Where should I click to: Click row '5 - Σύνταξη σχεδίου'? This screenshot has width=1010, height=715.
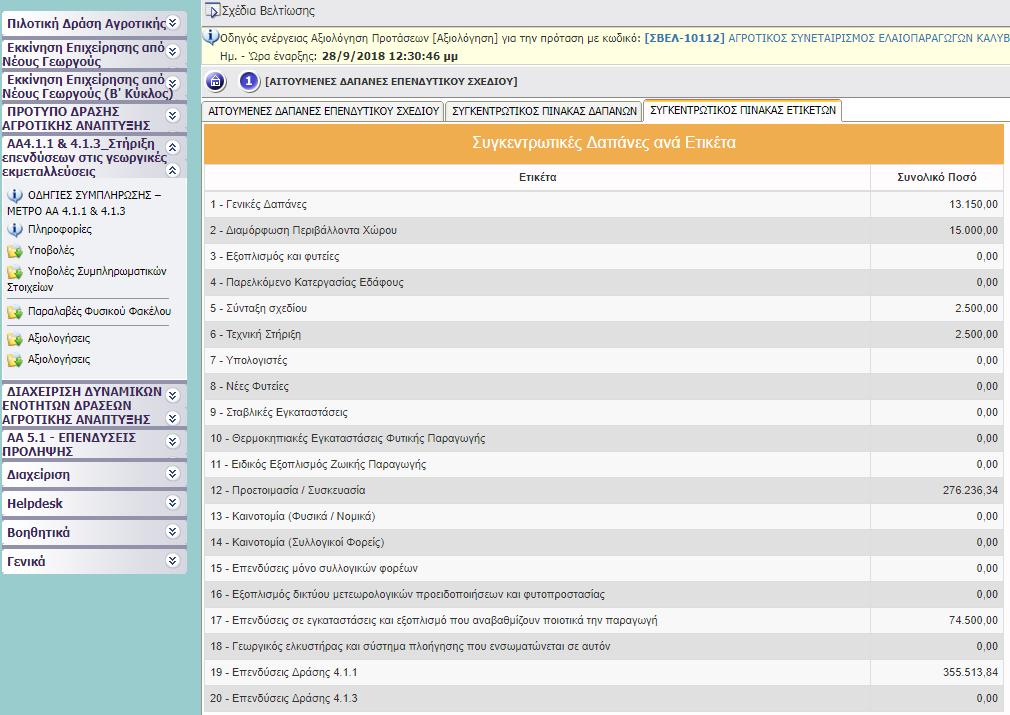pyautogui.click(x=604, y=308)
